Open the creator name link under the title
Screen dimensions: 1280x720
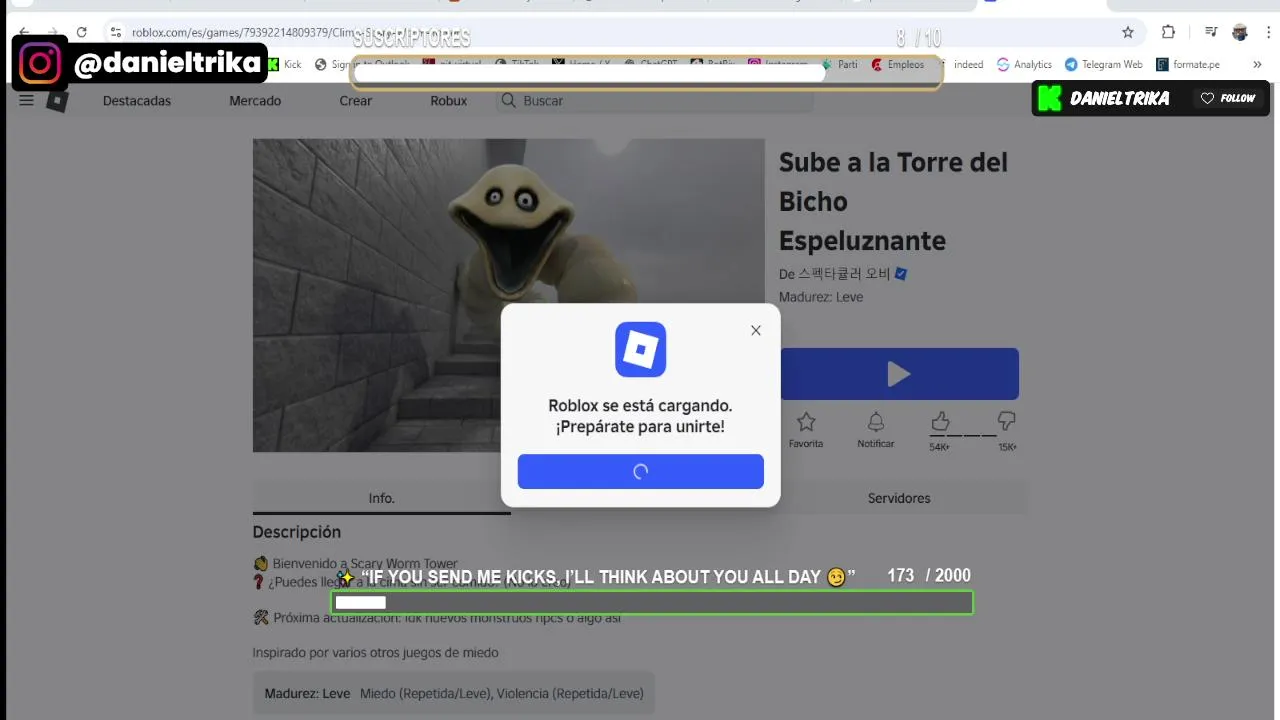[843, 274]
